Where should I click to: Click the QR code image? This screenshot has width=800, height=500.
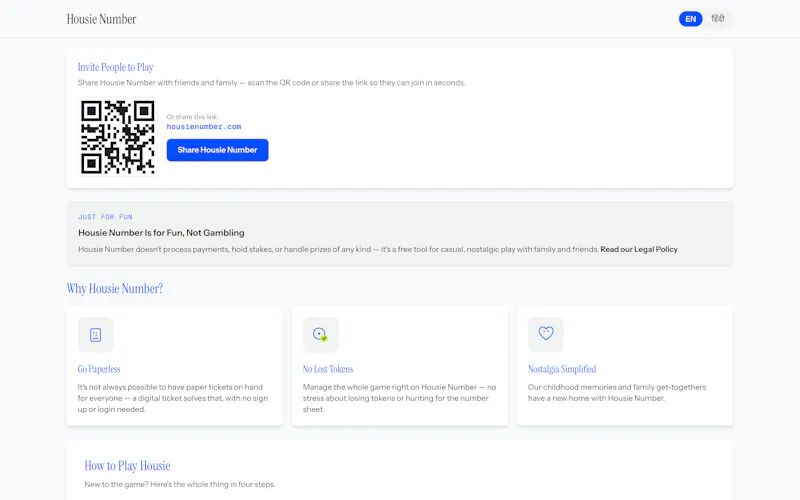[118, 137]
